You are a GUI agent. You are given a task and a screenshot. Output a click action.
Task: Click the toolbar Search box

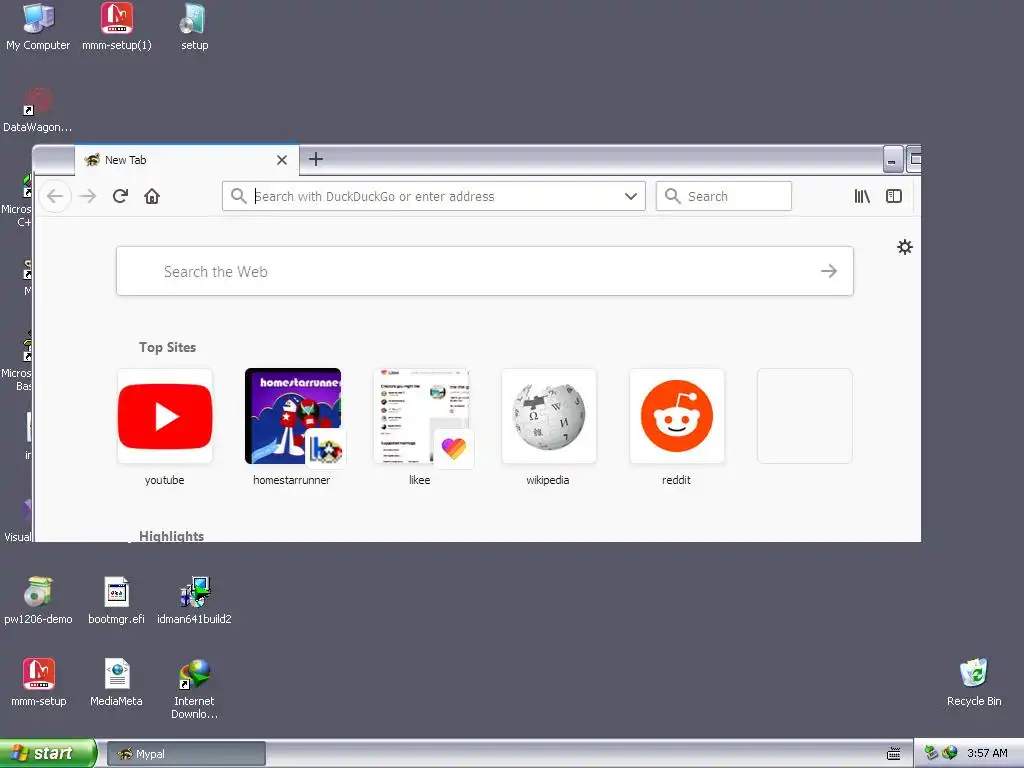click(724, 196)
